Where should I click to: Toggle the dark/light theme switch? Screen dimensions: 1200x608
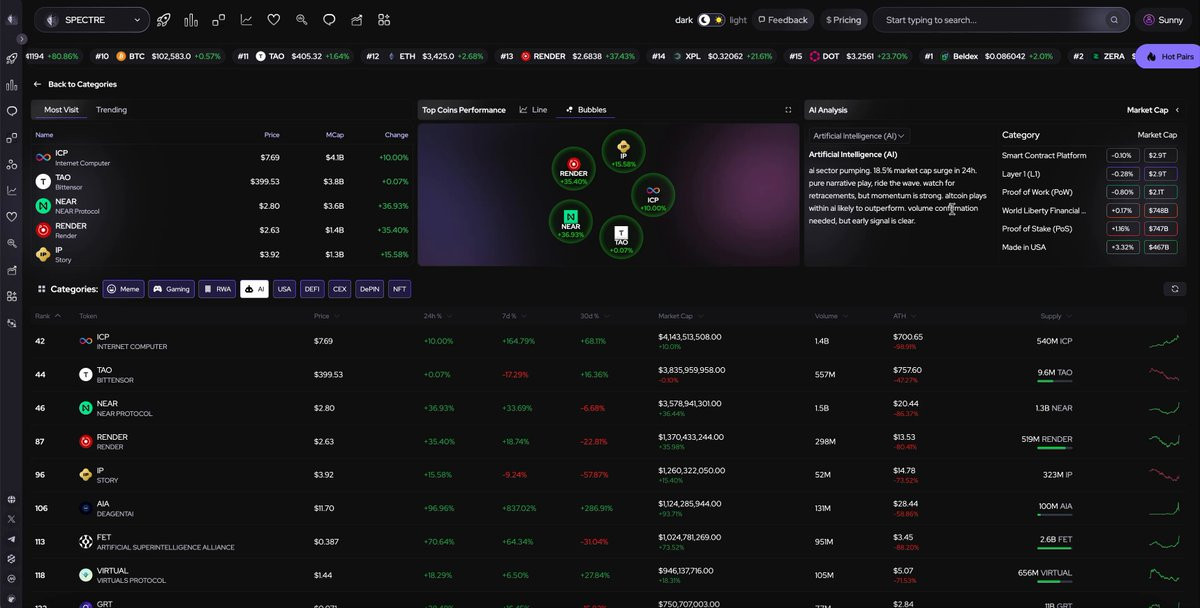click(711, 20)
